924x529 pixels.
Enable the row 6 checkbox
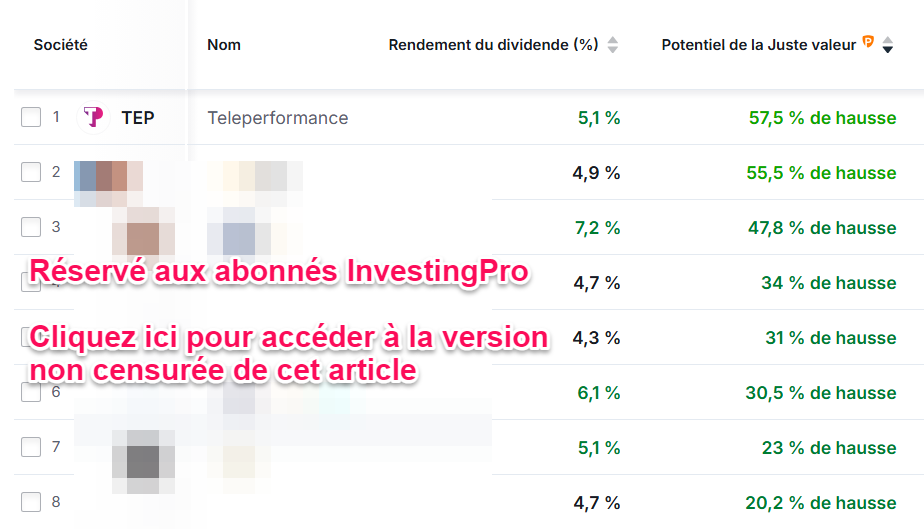click(x=31, y=392)
